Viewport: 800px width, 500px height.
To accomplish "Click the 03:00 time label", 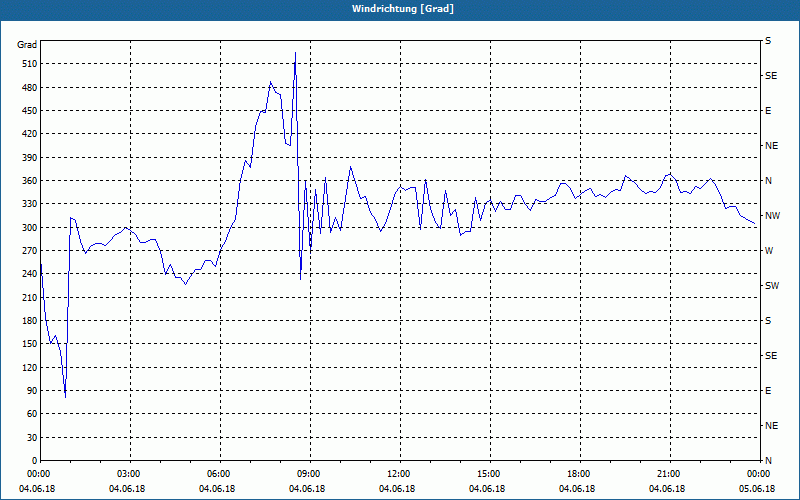I will click(x=127, y=474).
